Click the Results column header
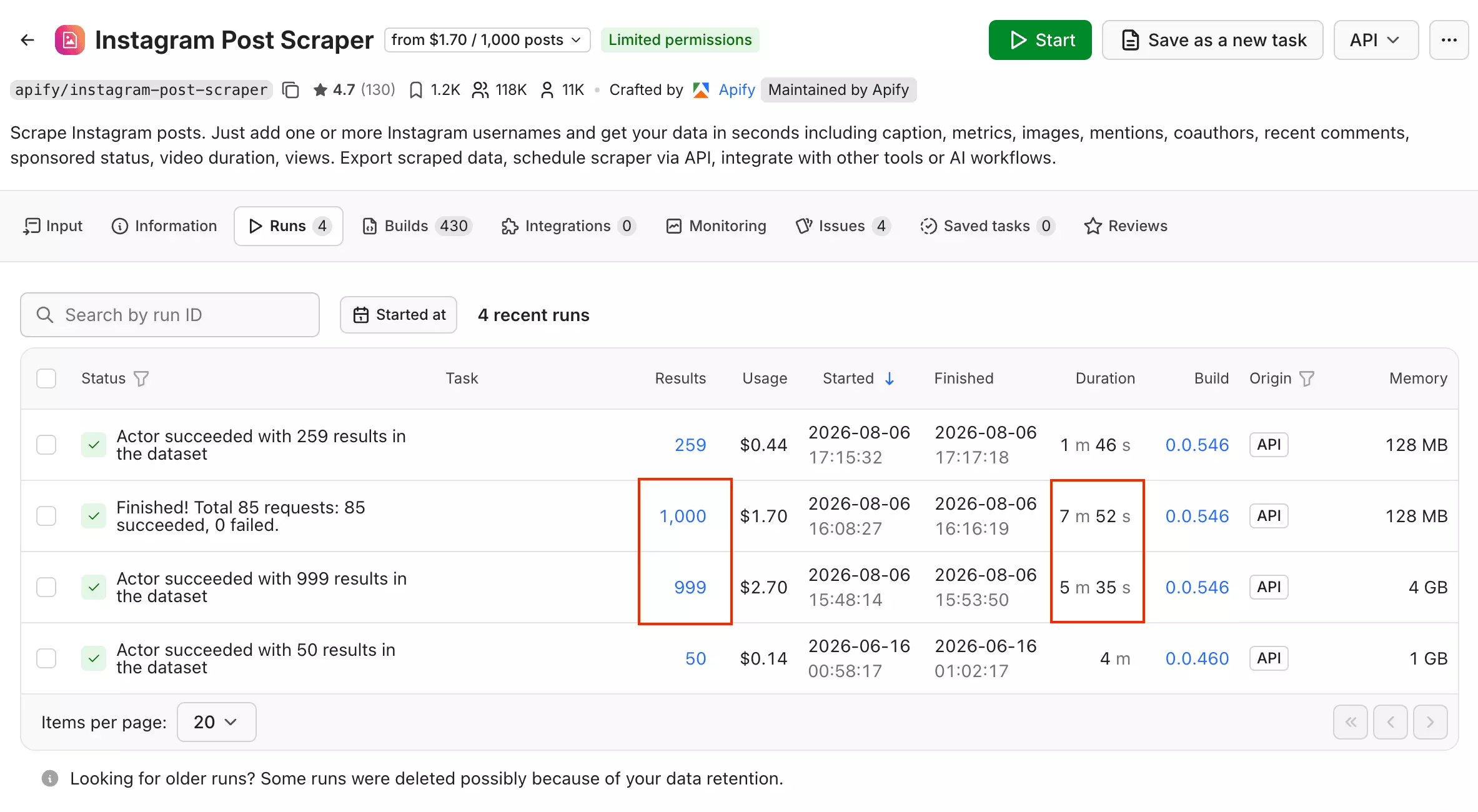1478x812 pixels. [x=680, y=379]
